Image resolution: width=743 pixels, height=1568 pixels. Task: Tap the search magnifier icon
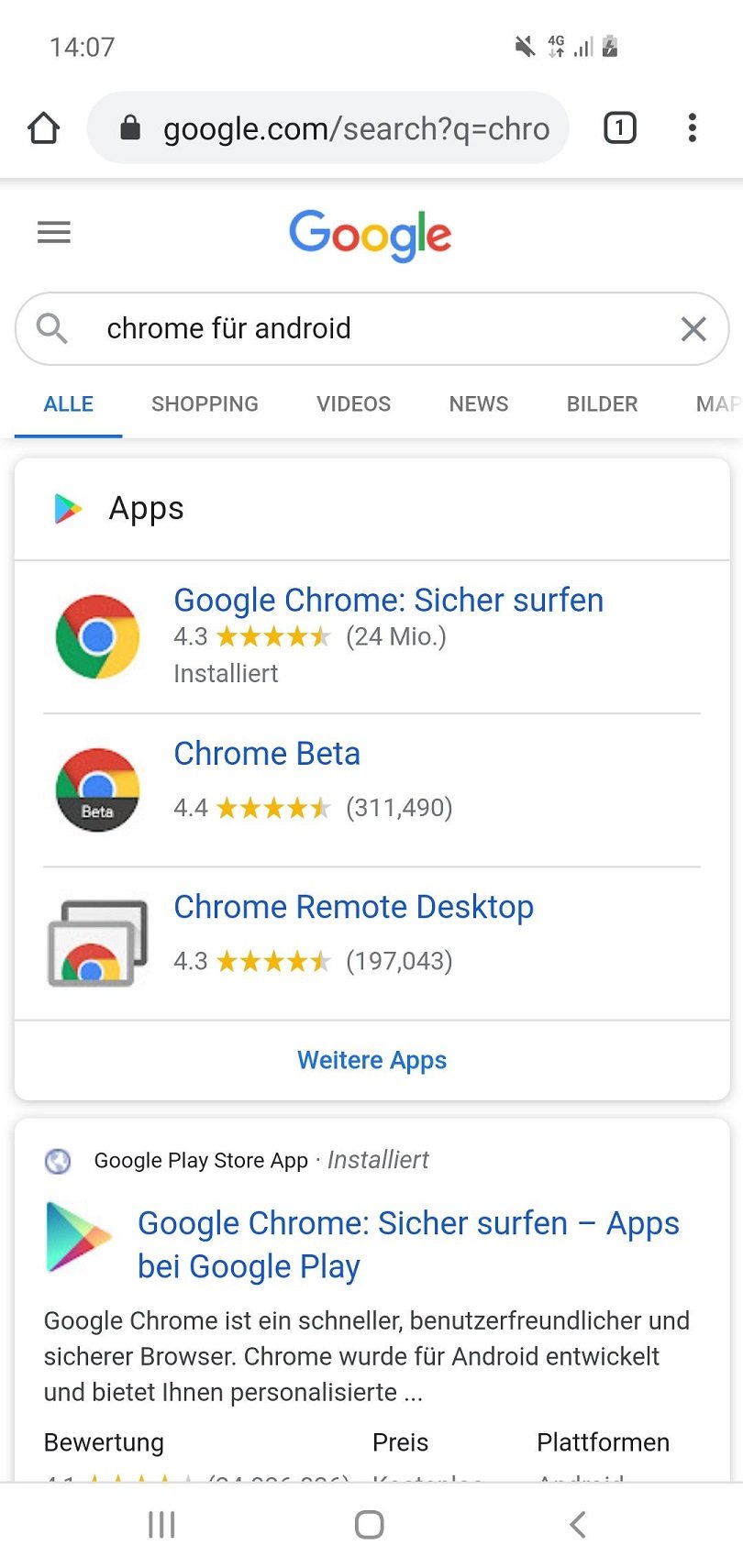tap(51, 328)
